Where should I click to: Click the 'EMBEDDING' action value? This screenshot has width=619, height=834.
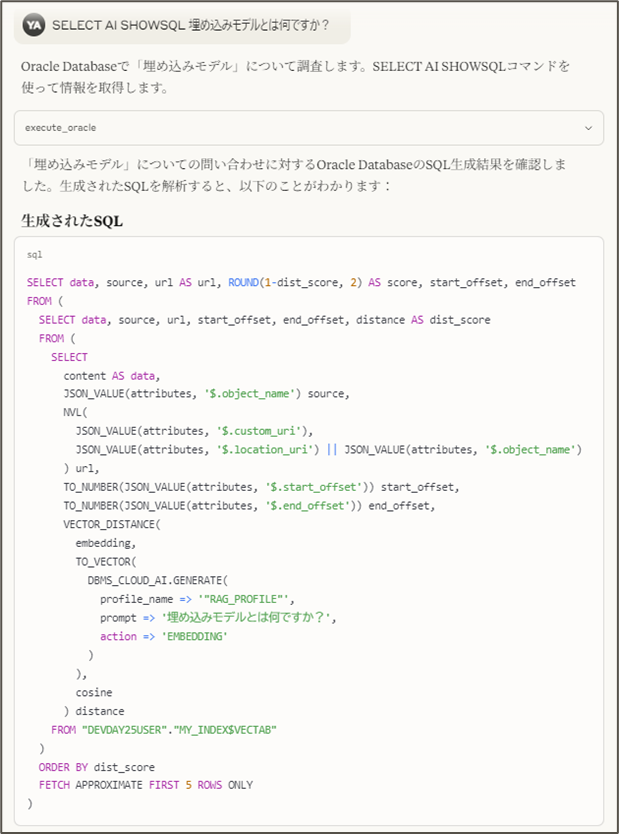pyautogui.click(x=195, y=636)
